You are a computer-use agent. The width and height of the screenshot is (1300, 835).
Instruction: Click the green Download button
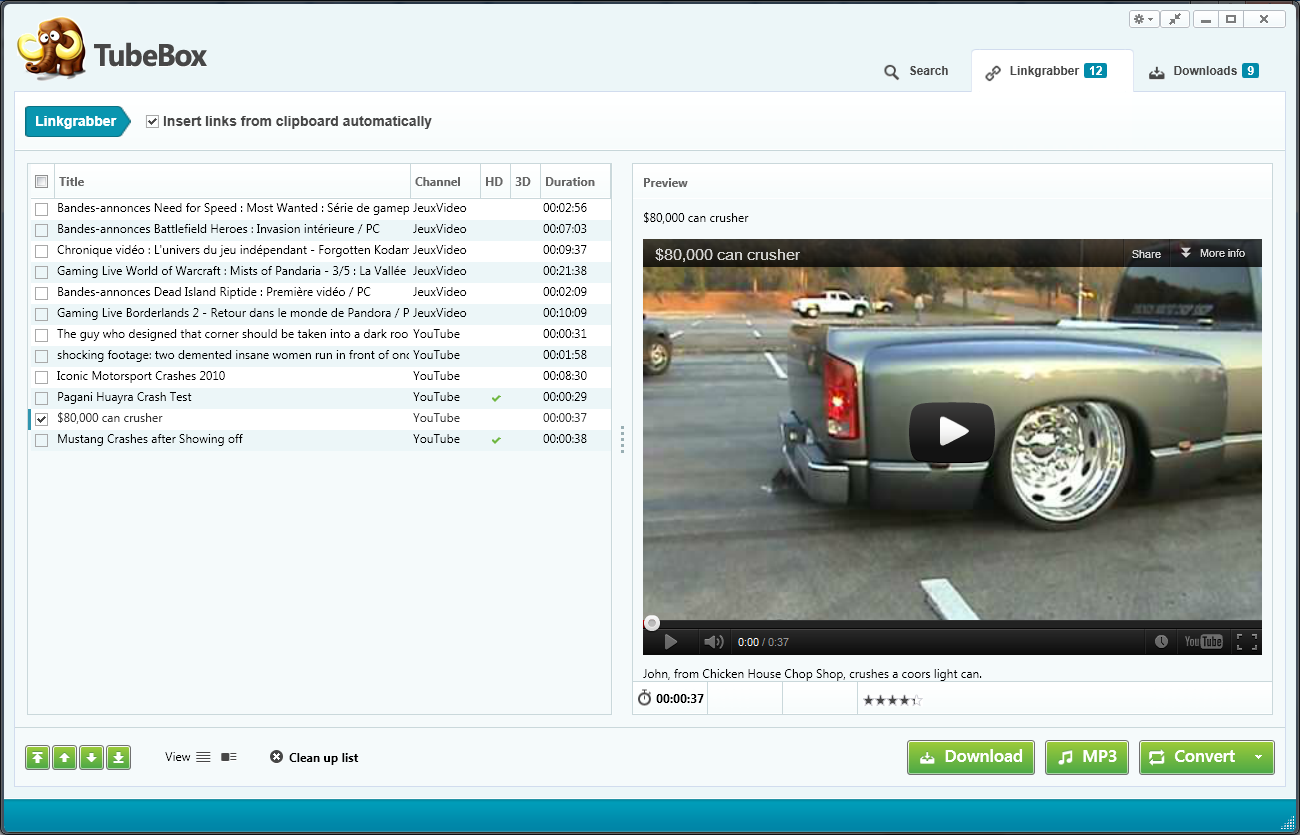(971, 757)
